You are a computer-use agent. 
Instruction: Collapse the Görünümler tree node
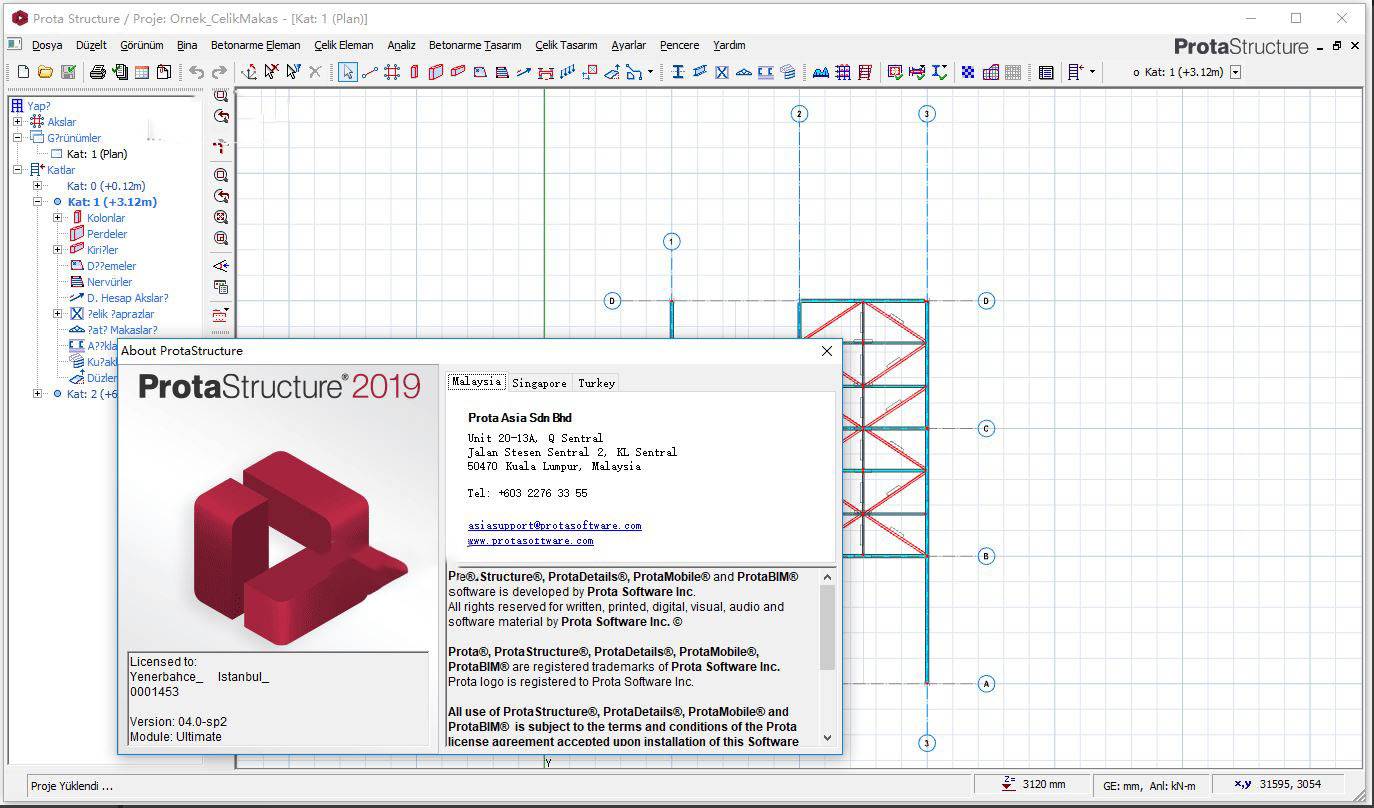coord(17,138)
